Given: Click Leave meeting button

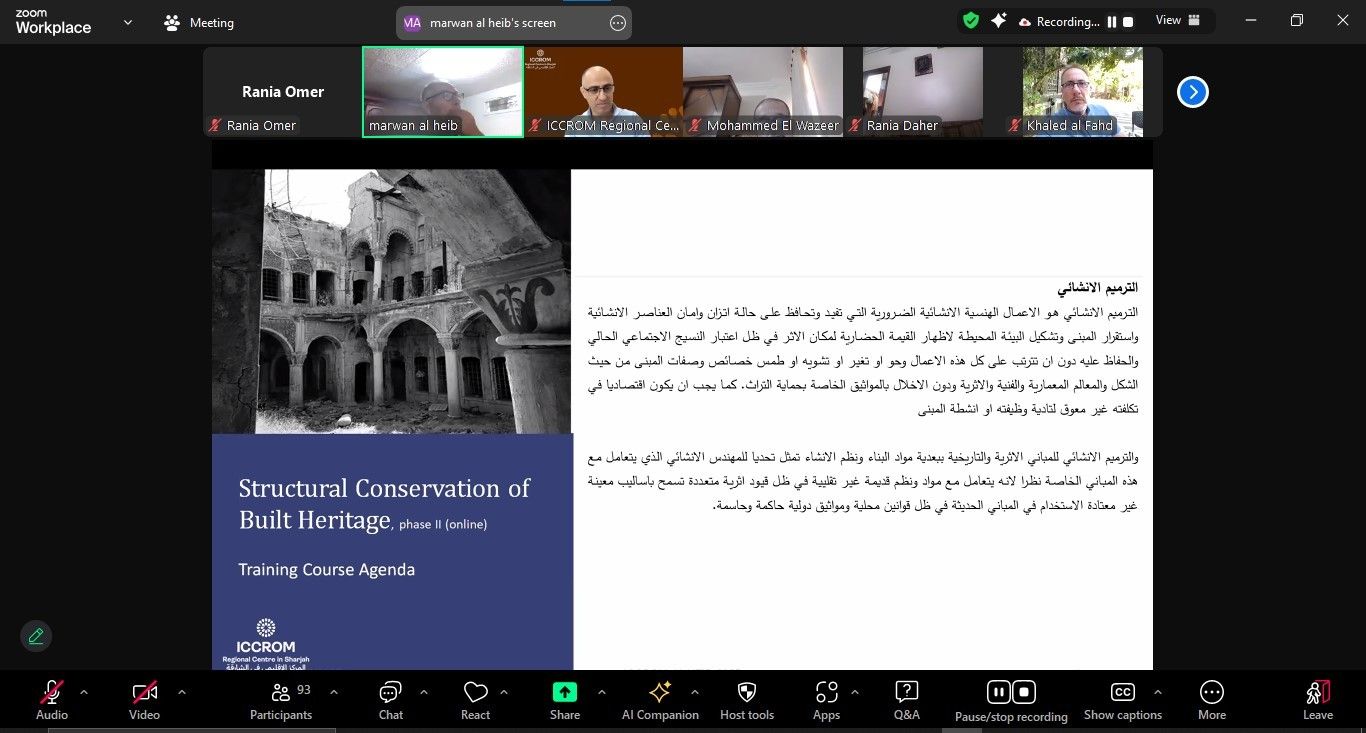Looking at the screenshot, I should coord(1317,699).
